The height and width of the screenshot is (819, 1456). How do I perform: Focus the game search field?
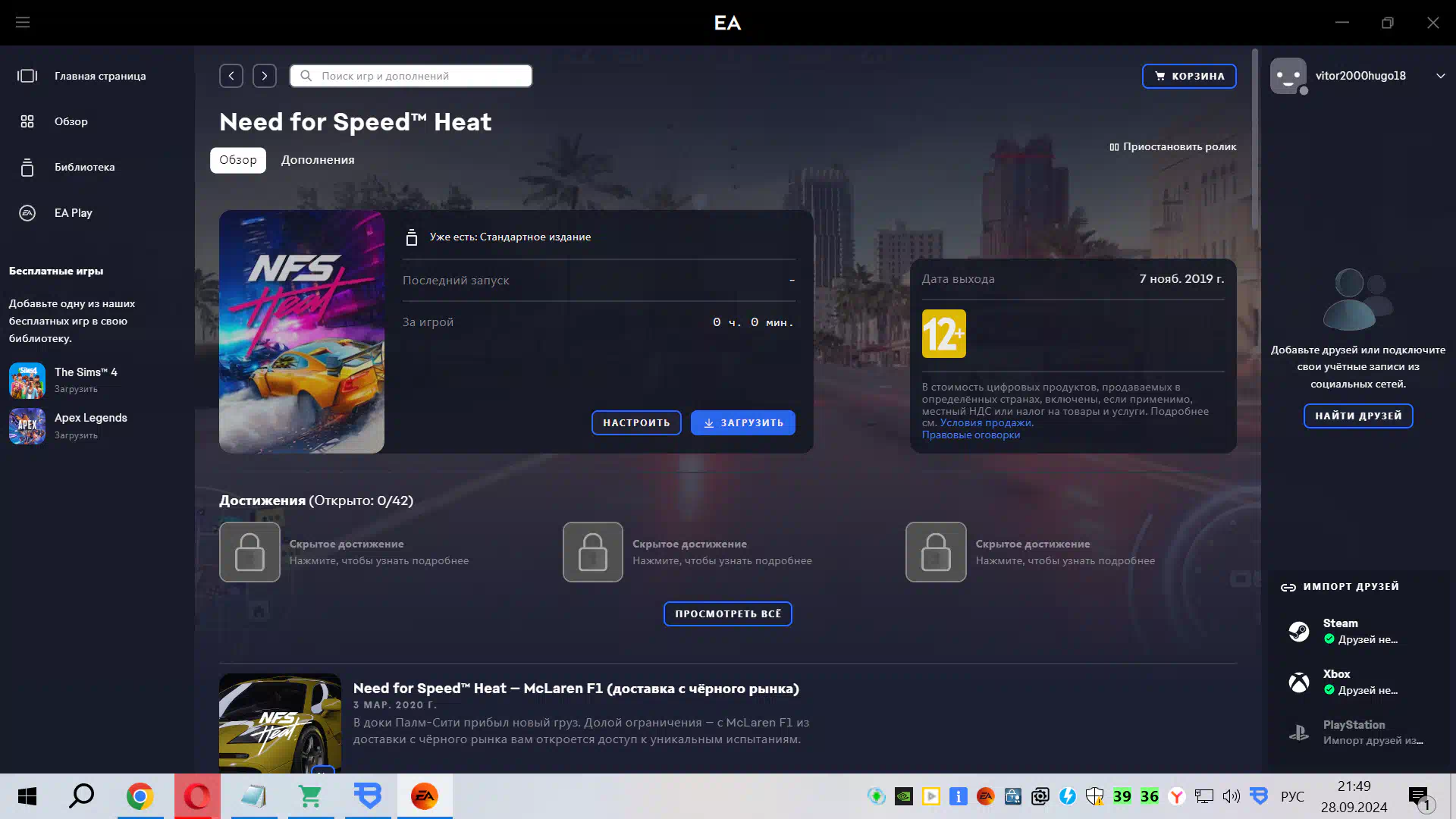click(x=411, y=76)
